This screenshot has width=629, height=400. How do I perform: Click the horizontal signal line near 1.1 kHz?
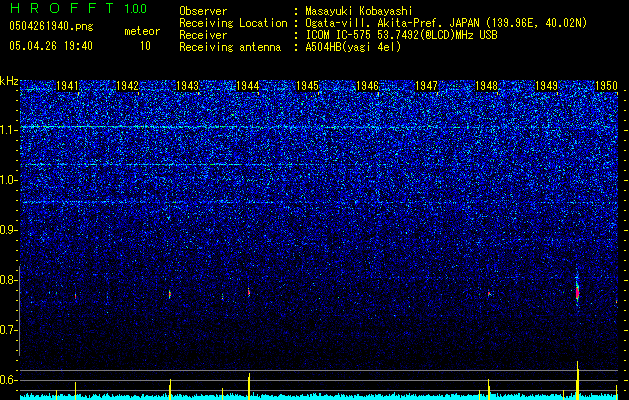[x=319, y=127]
